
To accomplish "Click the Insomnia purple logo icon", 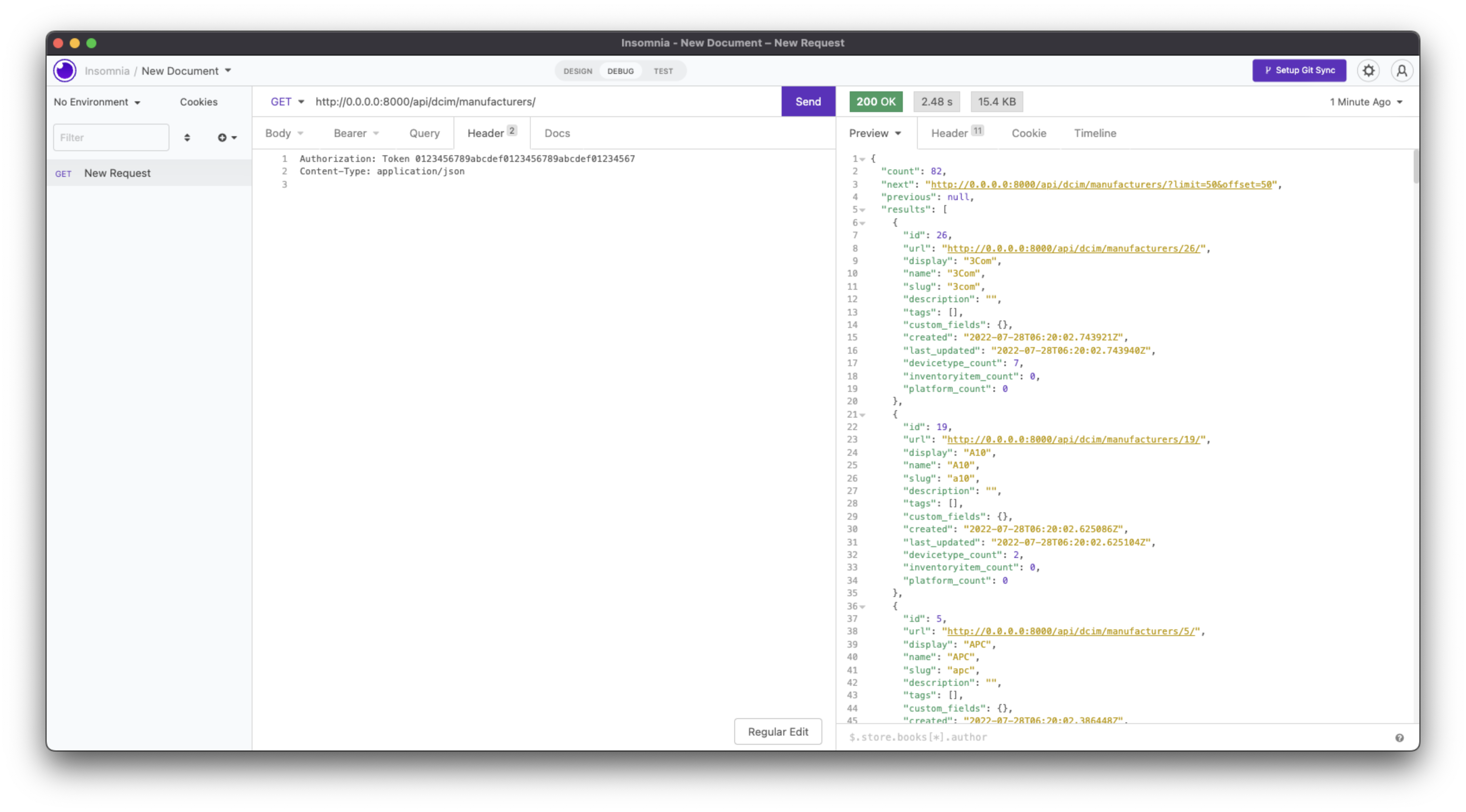I will click(64, 71).
